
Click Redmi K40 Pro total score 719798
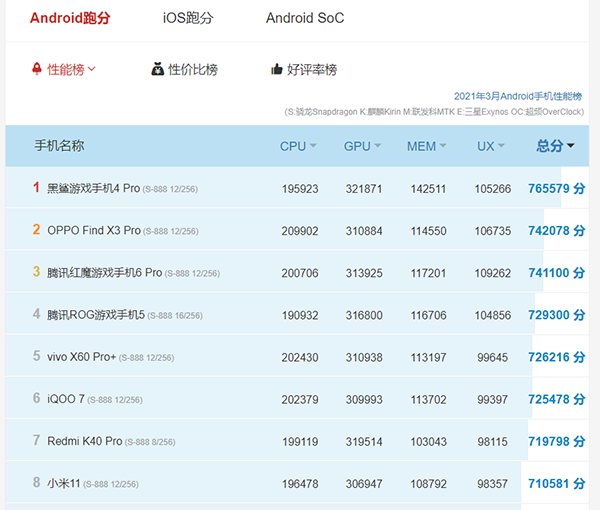[x=556, y=441]
